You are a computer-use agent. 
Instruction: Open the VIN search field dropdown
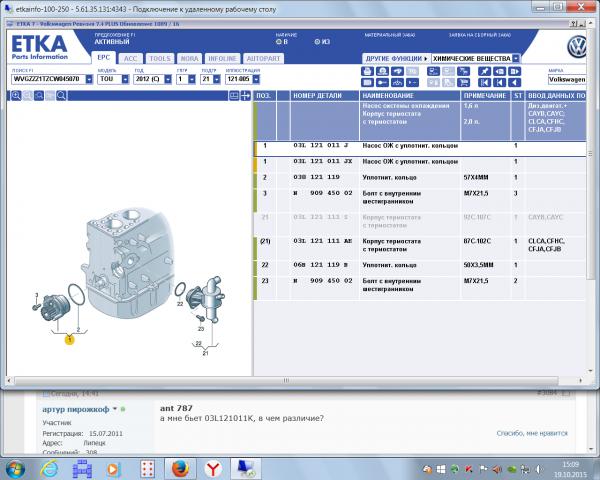point(89,79)
